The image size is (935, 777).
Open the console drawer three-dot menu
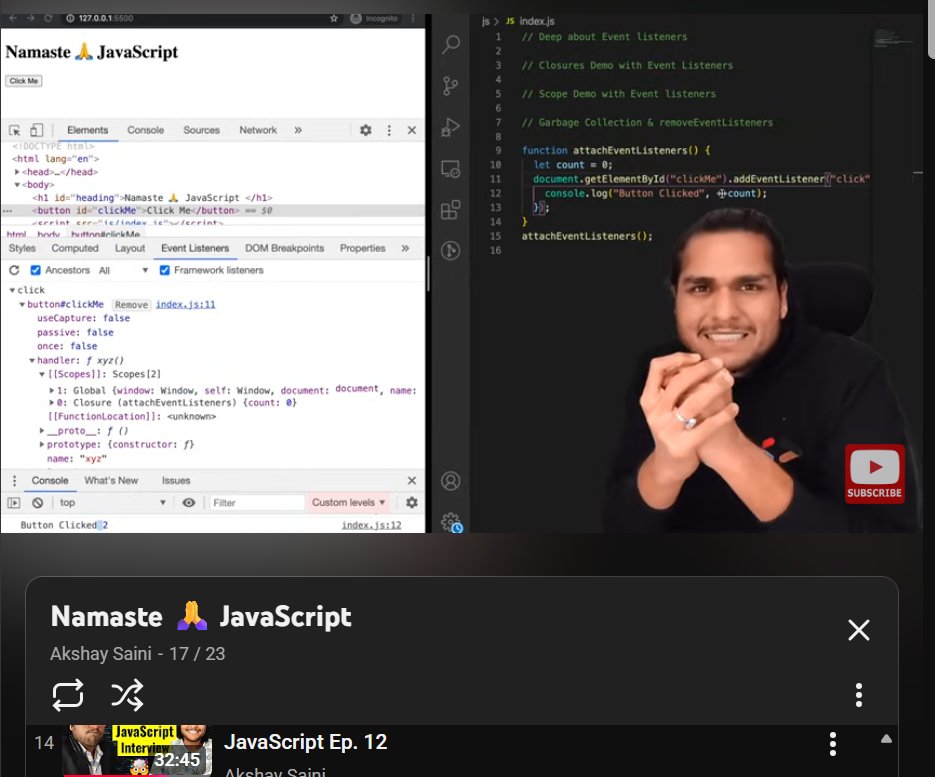pos(14,481)
